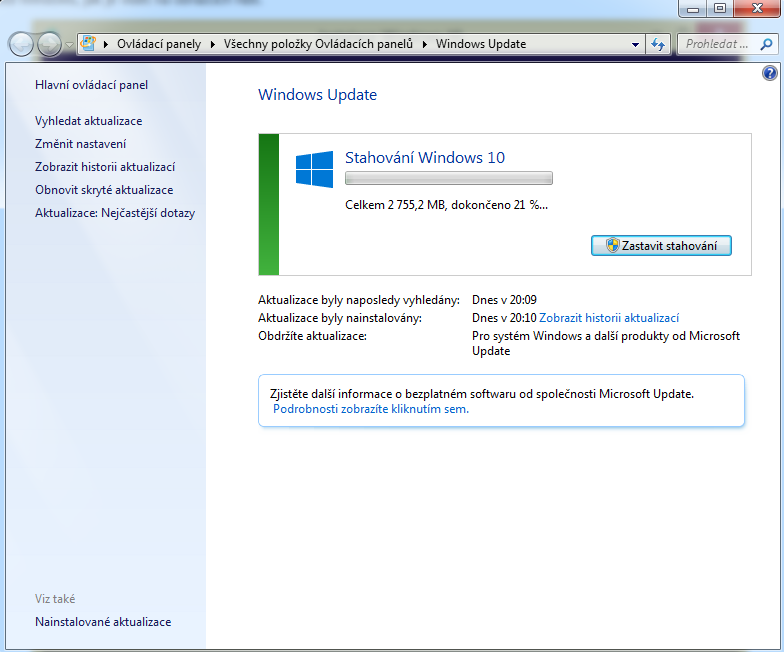Click the Windows Update page heading

click(x=318, y=95)
